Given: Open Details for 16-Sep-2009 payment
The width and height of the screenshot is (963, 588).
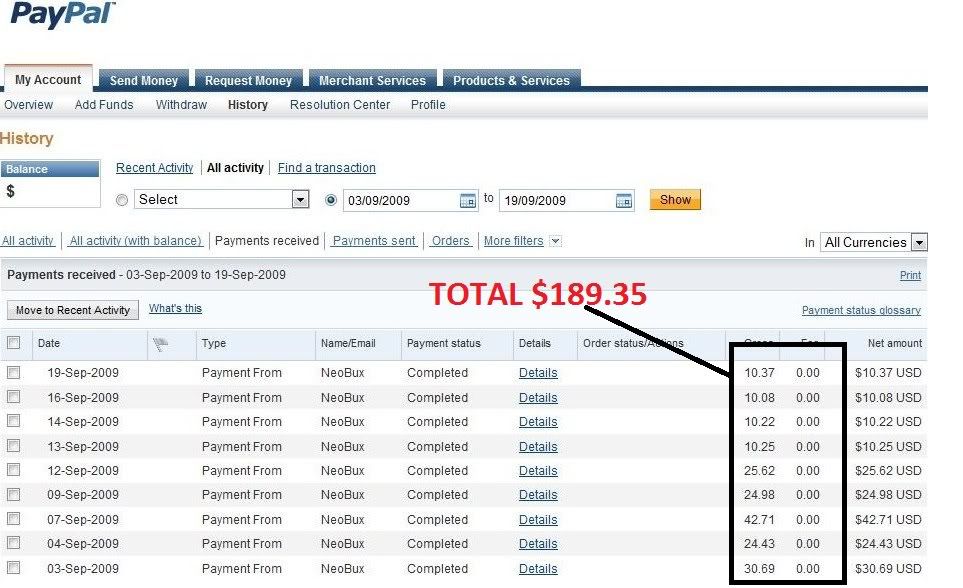Looking at the screenshot, I should (538, 398).
